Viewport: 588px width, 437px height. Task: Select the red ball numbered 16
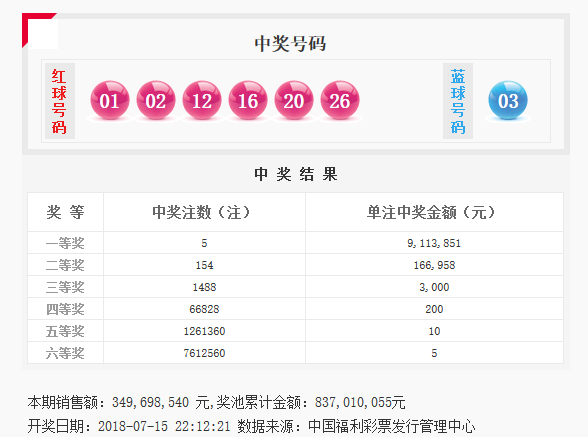[x=248, y=100]
